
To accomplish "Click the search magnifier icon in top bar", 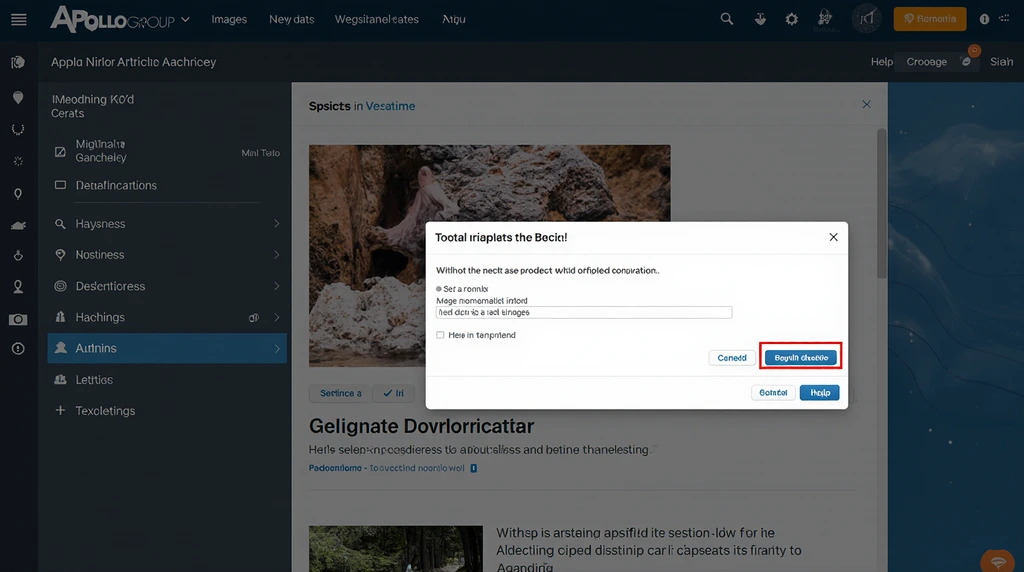I will pos(727,19).
